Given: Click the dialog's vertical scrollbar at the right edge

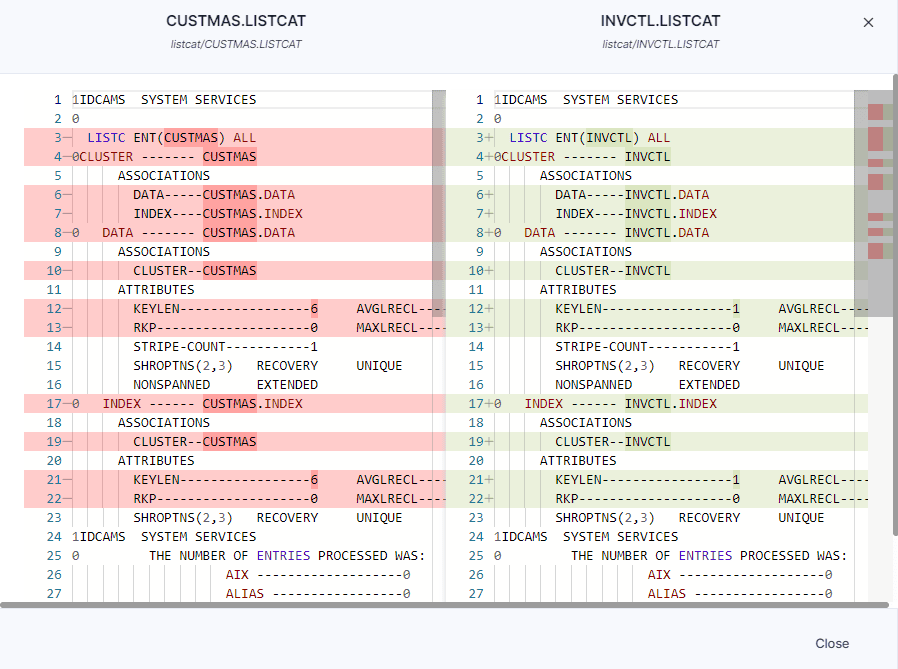Looking at the screenshot, I should tap(895, 305).
